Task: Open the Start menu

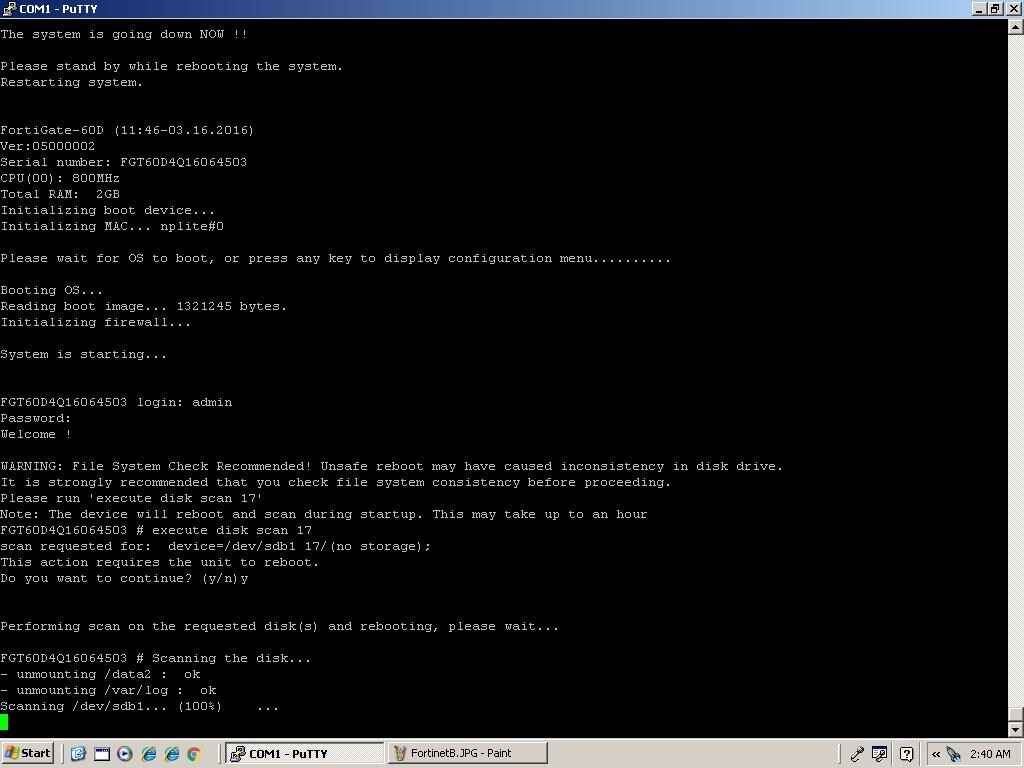Action: point(27,753)
